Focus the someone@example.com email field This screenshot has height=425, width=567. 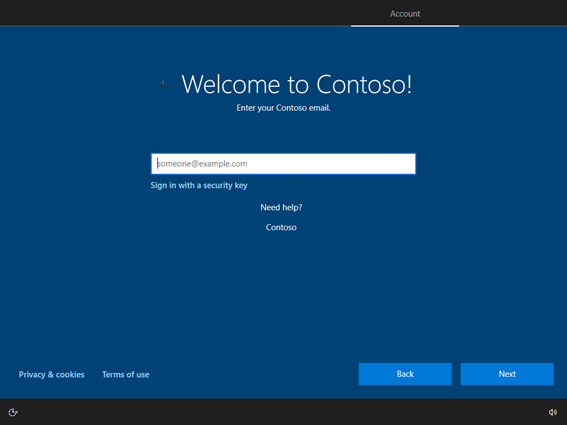click(283, 164)
